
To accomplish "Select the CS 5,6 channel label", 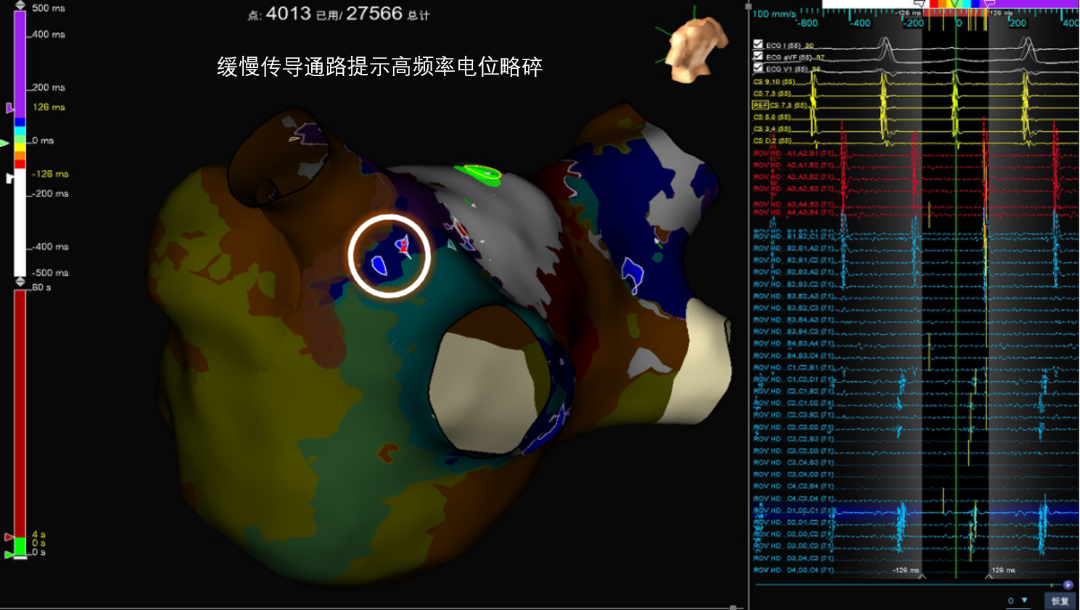I will [x=772, y=117].
